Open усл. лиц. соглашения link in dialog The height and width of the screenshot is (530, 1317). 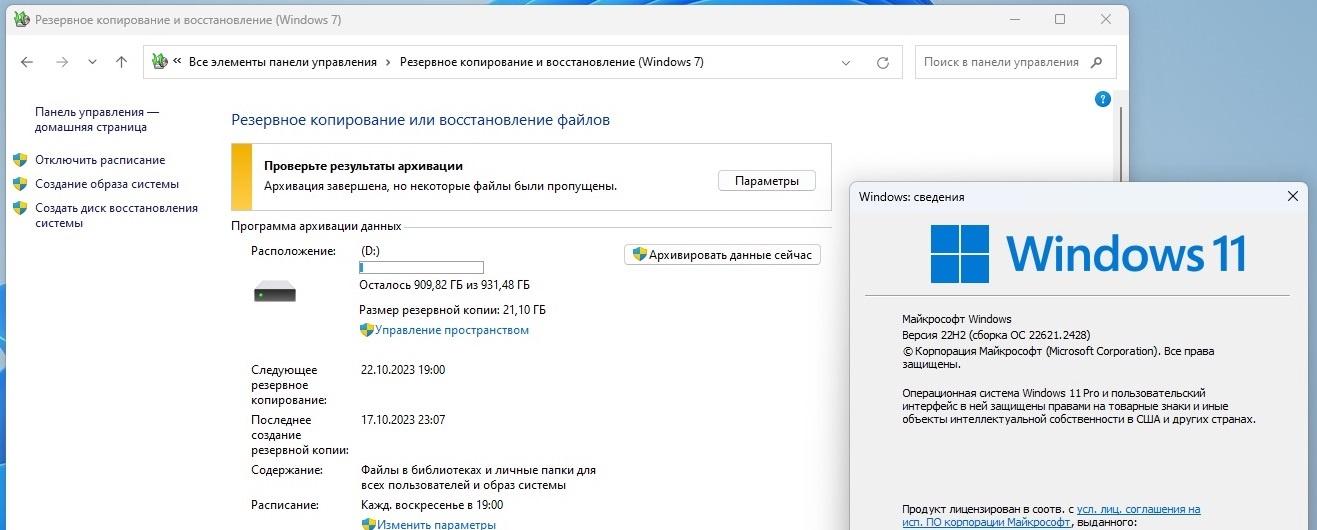coord(1139,509)
